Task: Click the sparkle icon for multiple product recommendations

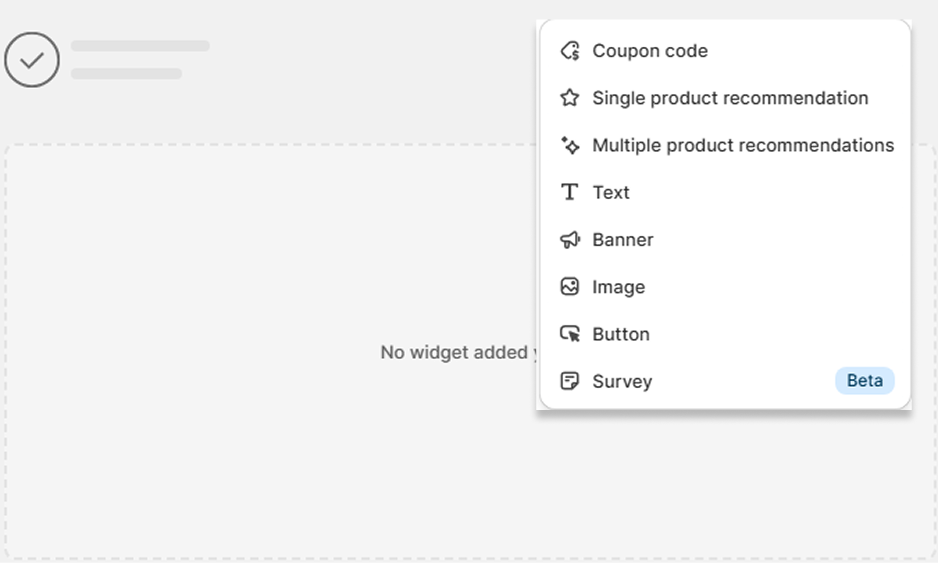Action: point(570,145)
